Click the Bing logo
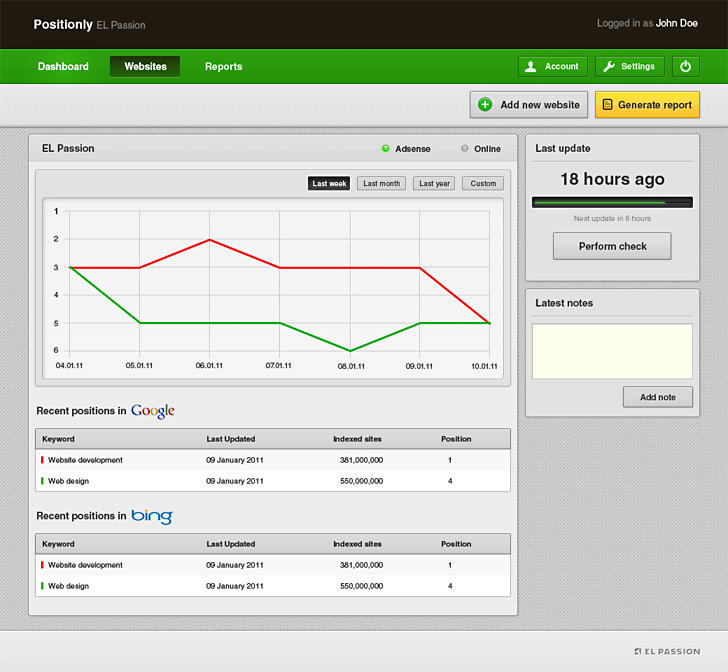728x672 pixels. [152, 516]
